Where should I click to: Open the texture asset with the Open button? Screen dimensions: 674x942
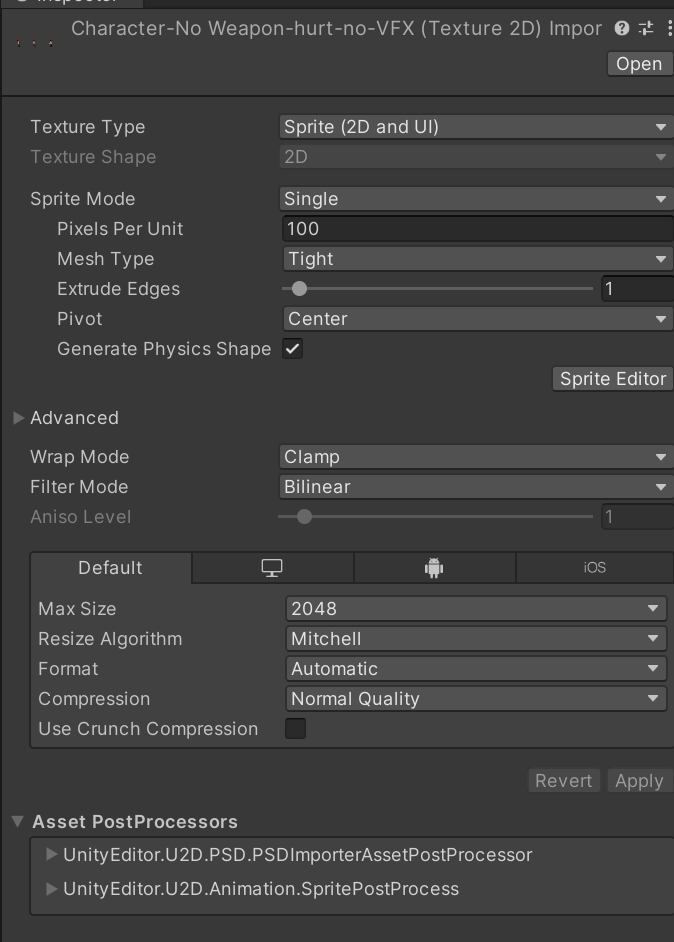[x=639, y=63]
